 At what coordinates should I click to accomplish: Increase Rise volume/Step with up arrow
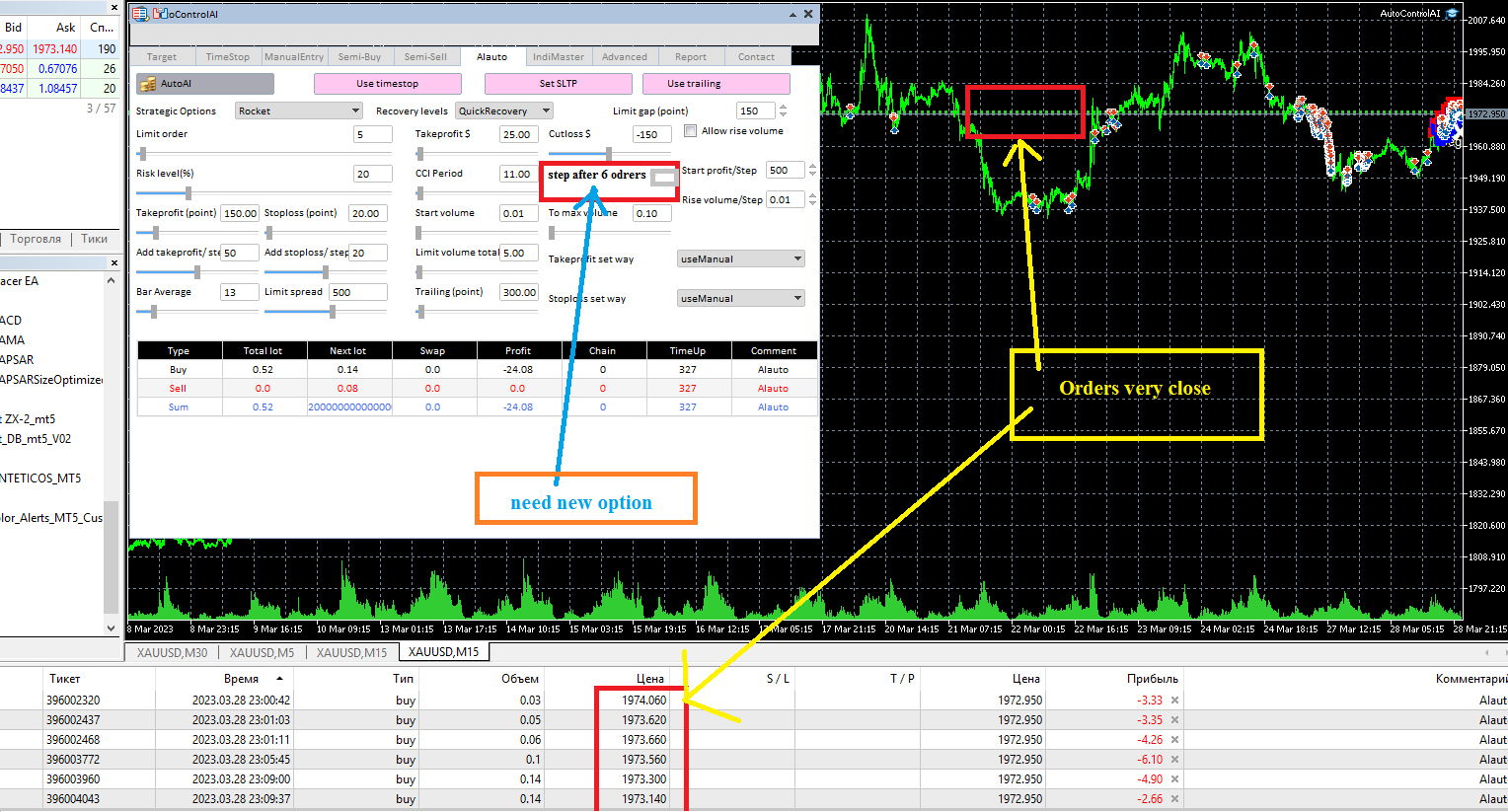[812, 196]
